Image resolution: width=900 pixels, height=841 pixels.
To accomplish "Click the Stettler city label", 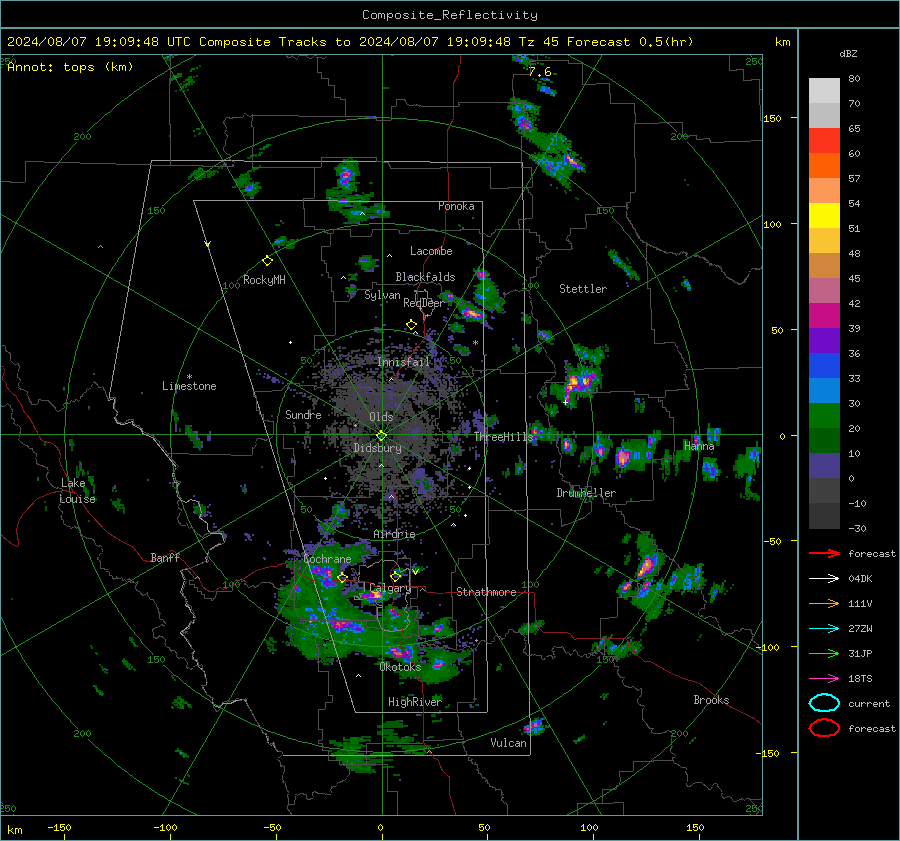I will pos(583,289).
